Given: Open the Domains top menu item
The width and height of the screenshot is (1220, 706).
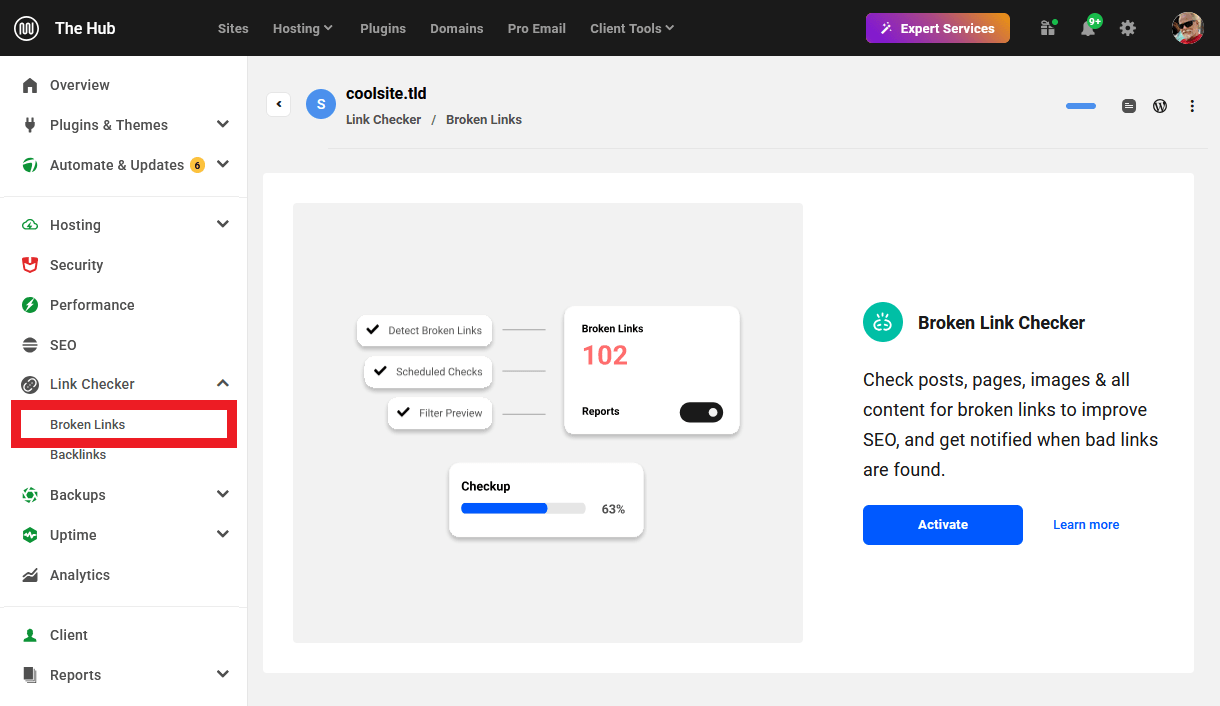Looking at the screenshot, I should (x=457, y=28).
